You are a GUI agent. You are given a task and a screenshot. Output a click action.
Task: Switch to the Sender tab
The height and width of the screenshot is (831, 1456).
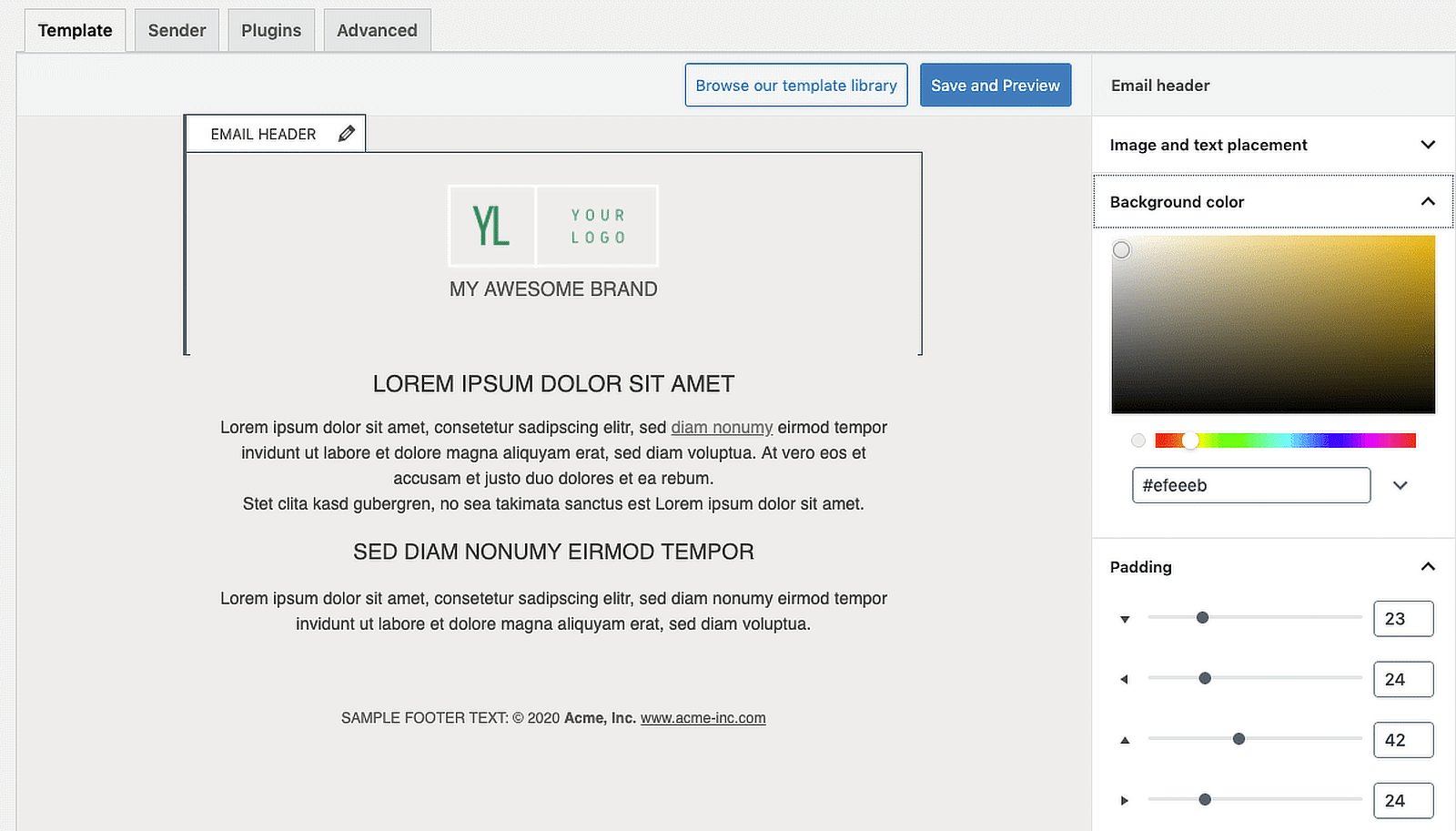click(x=177, y=30)
